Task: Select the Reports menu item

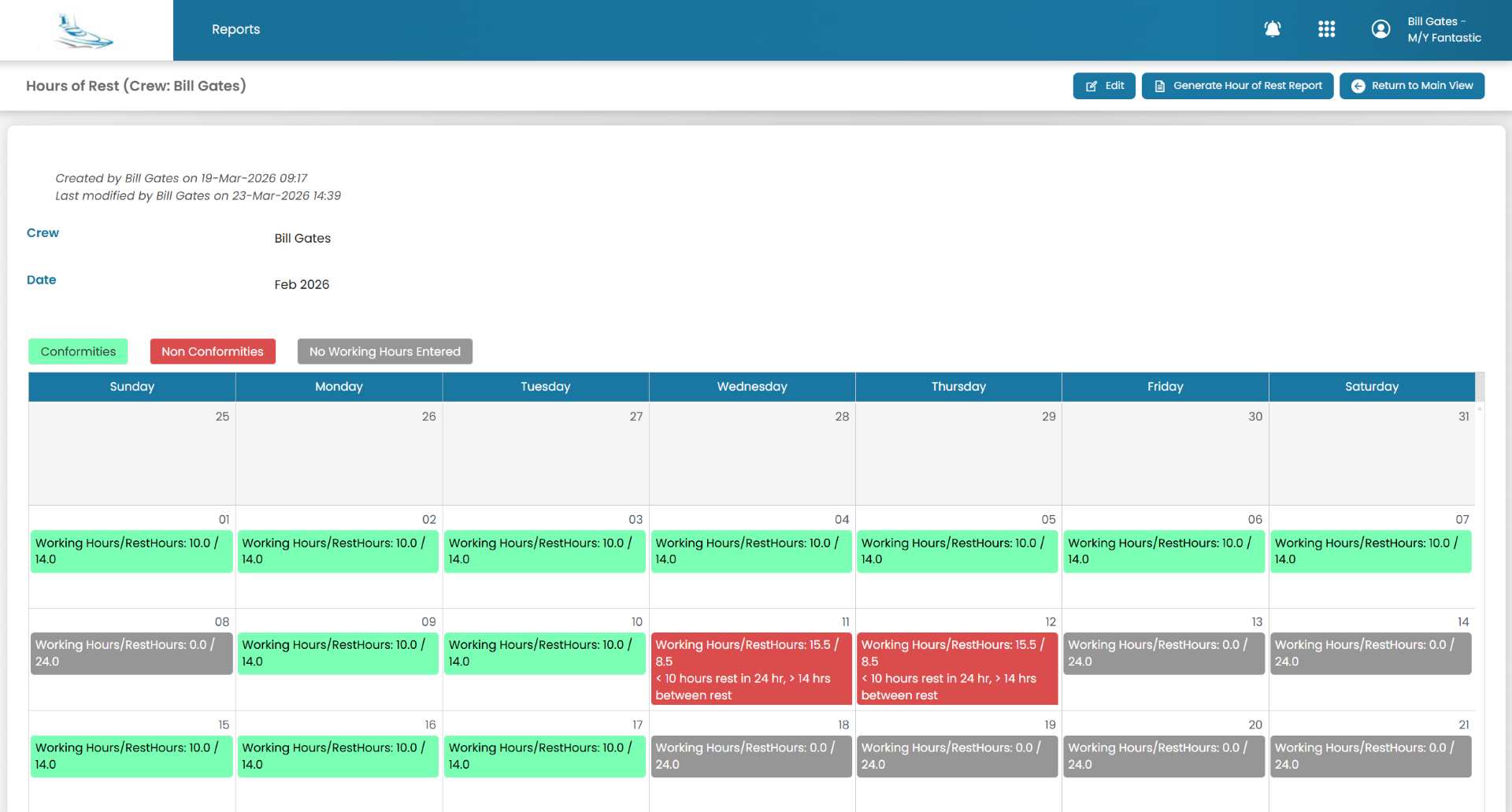Action: coord(235,29)
